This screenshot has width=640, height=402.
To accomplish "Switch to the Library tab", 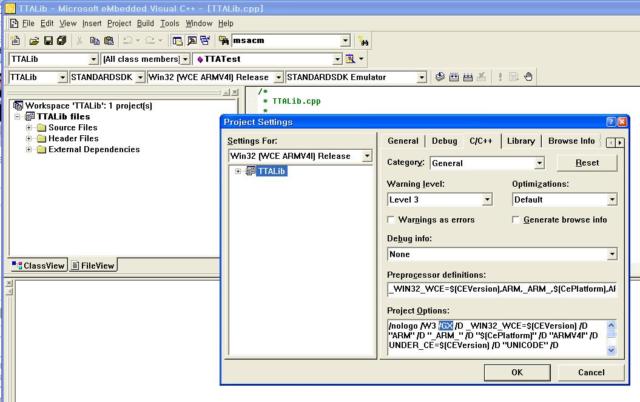I will [521, 141].
